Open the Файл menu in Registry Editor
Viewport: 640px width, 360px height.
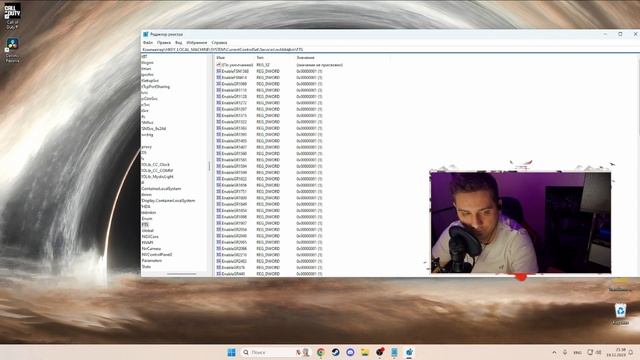[147, 42]
